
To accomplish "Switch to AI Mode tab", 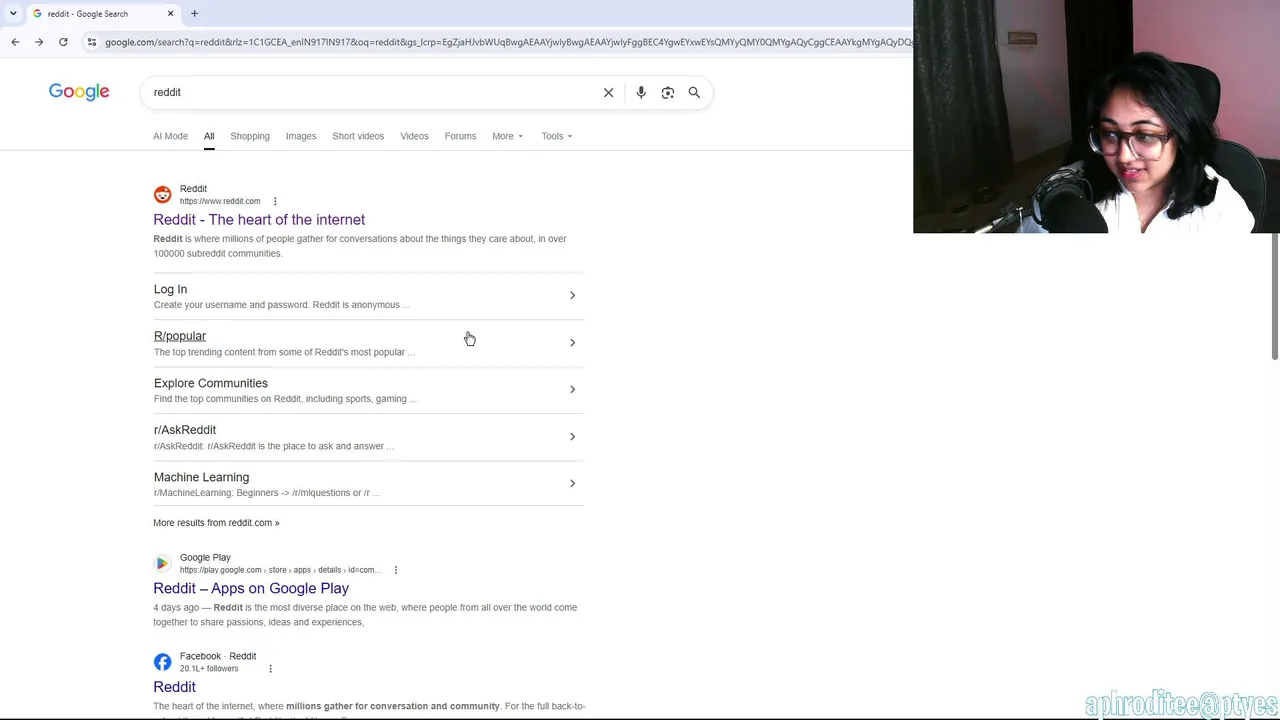I will coord(170,136).
